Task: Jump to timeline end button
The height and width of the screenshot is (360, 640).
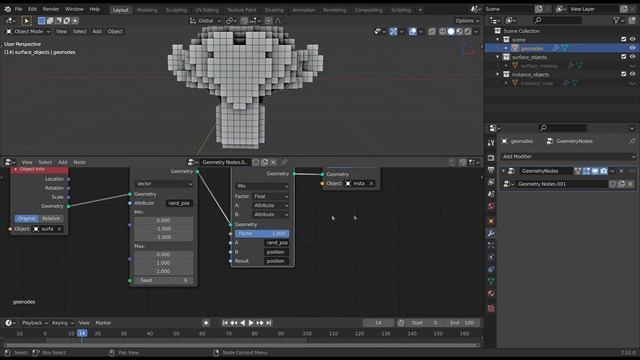Action: click(269, 323)
